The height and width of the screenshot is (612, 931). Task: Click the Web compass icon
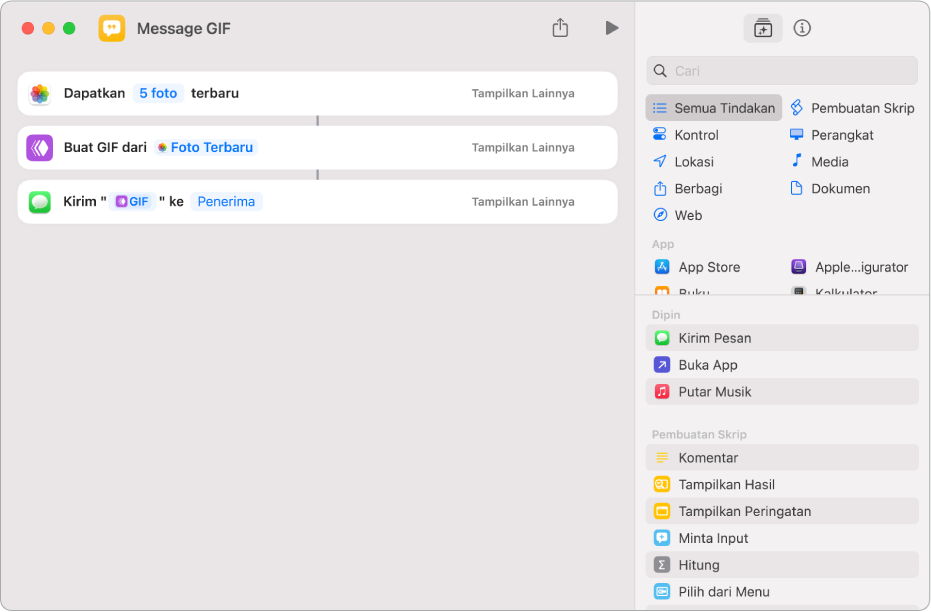pyautogui.click(x=660, y=215)
